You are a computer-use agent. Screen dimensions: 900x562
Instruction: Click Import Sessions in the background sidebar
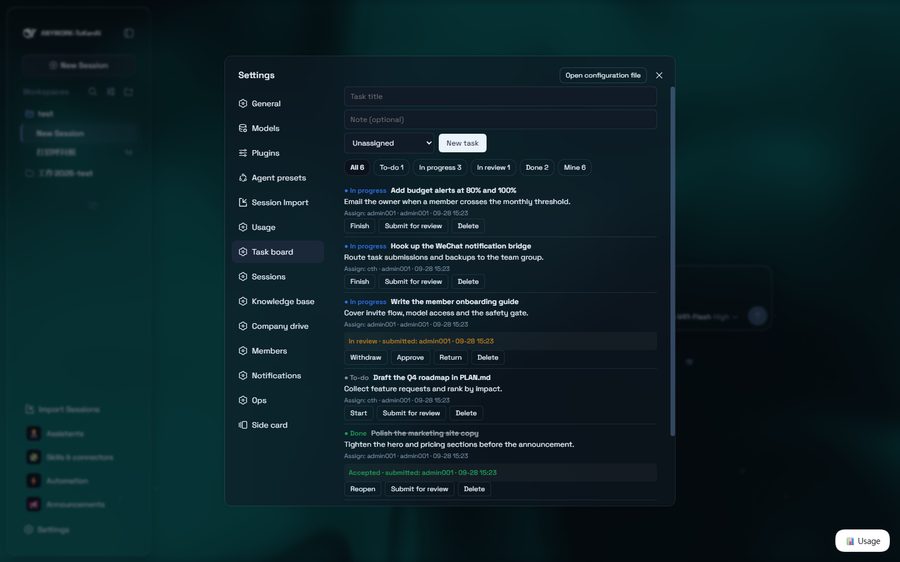tap(62, 409)
